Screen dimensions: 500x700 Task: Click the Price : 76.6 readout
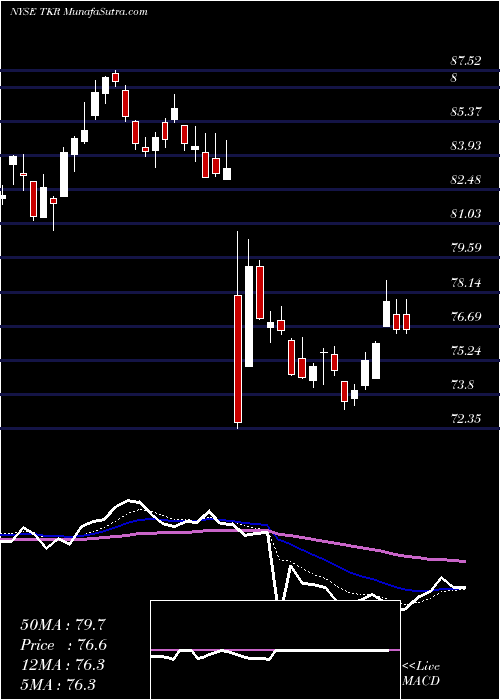point(63,645)
